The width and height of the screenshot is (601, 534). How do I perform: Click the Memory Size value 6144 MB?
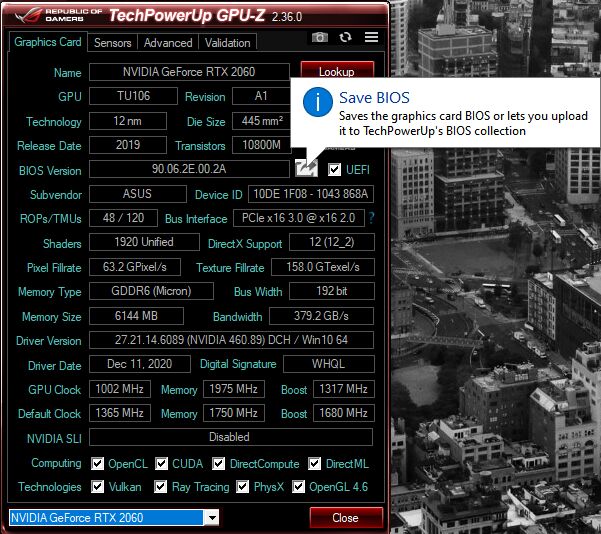(136, 316)
